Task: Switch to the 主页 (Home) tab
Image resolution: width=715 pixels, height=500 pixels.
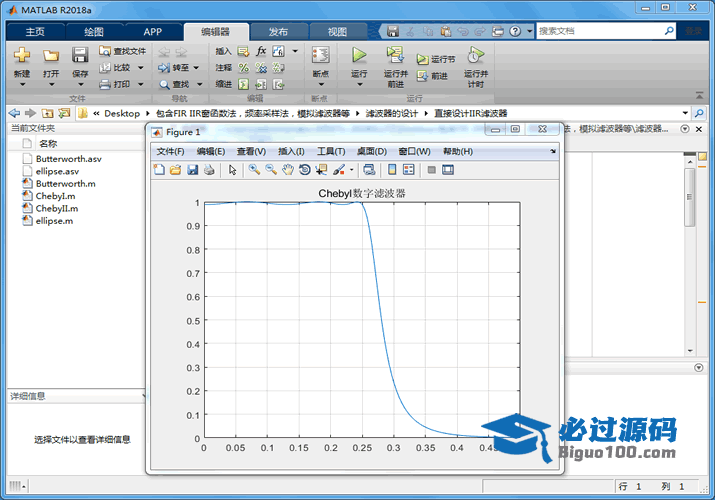Action: [35, 31]
